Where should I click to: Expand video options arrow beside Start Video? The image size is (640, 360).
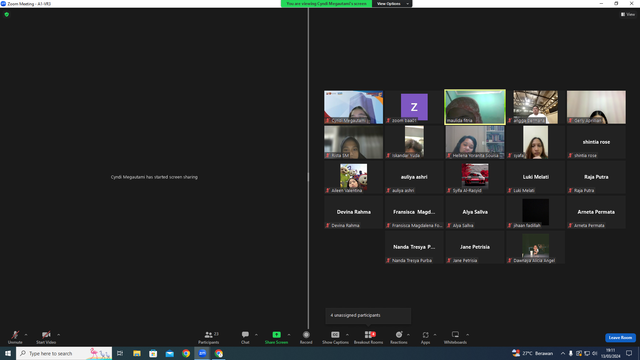point(59,335)
